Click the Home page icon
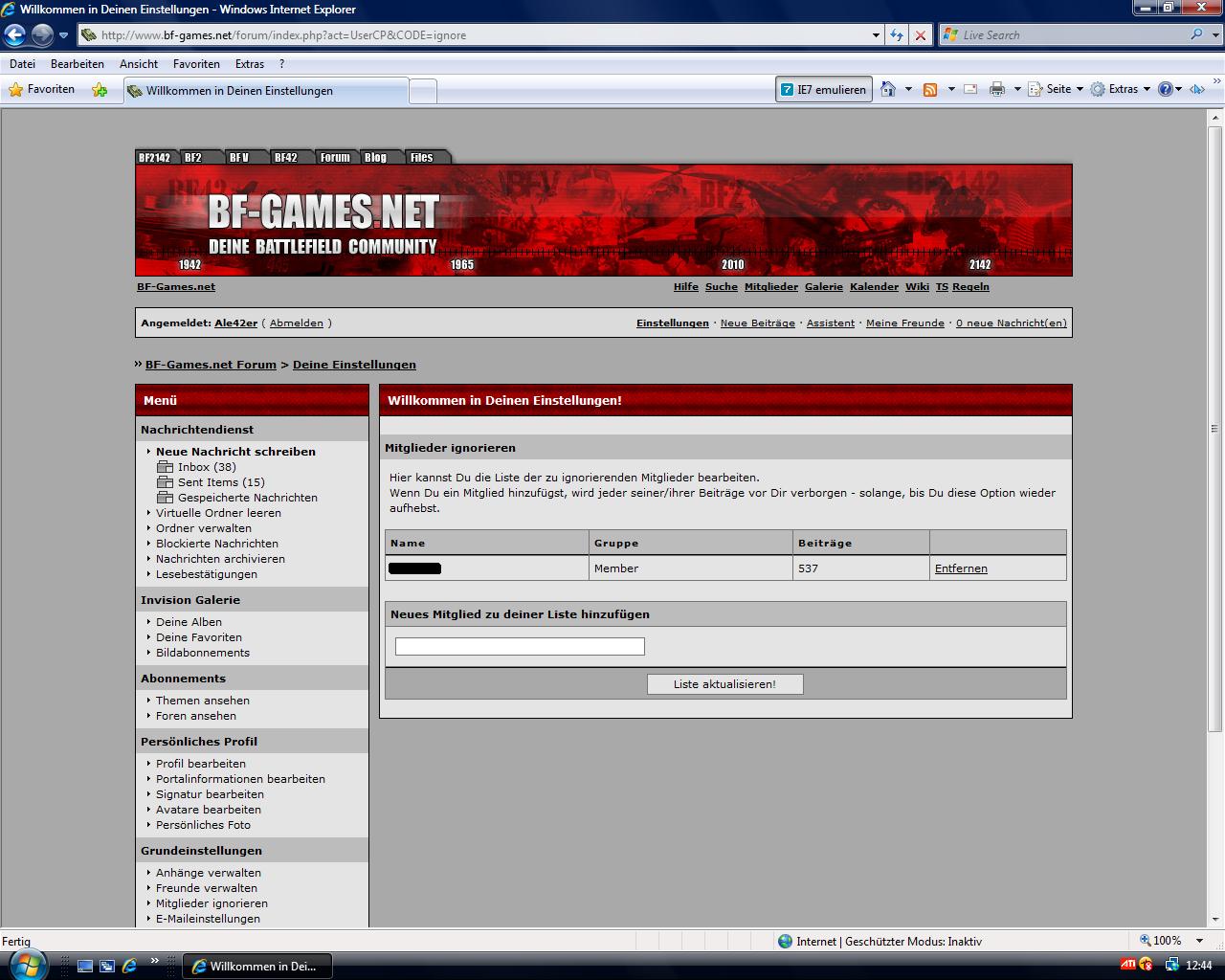The height and width of the screenshot is (980, 1225). (x=887, y=89)
